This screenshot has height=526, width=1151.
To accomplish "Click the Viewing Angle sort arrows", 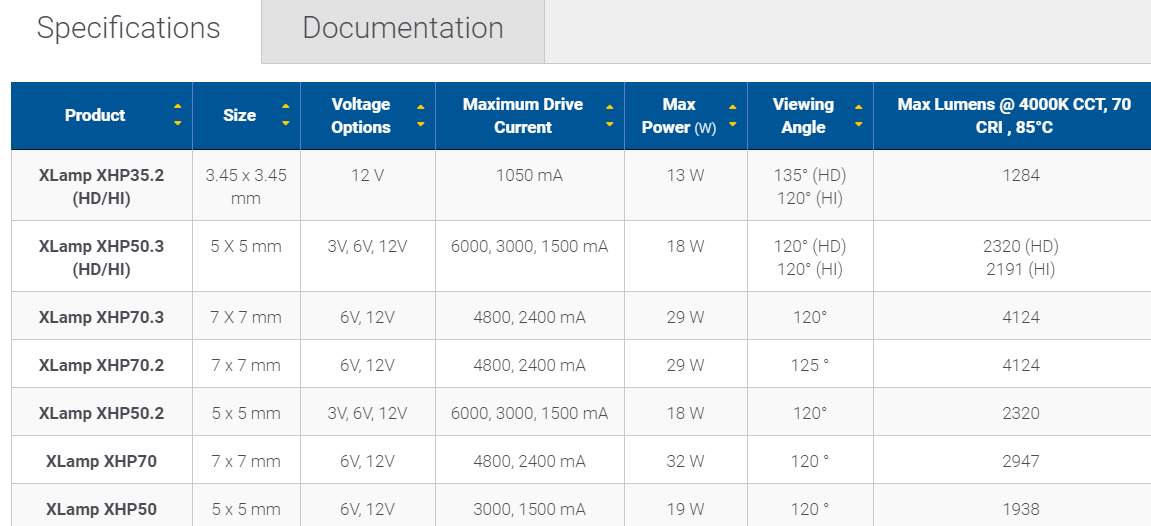I will pos(859,115).
